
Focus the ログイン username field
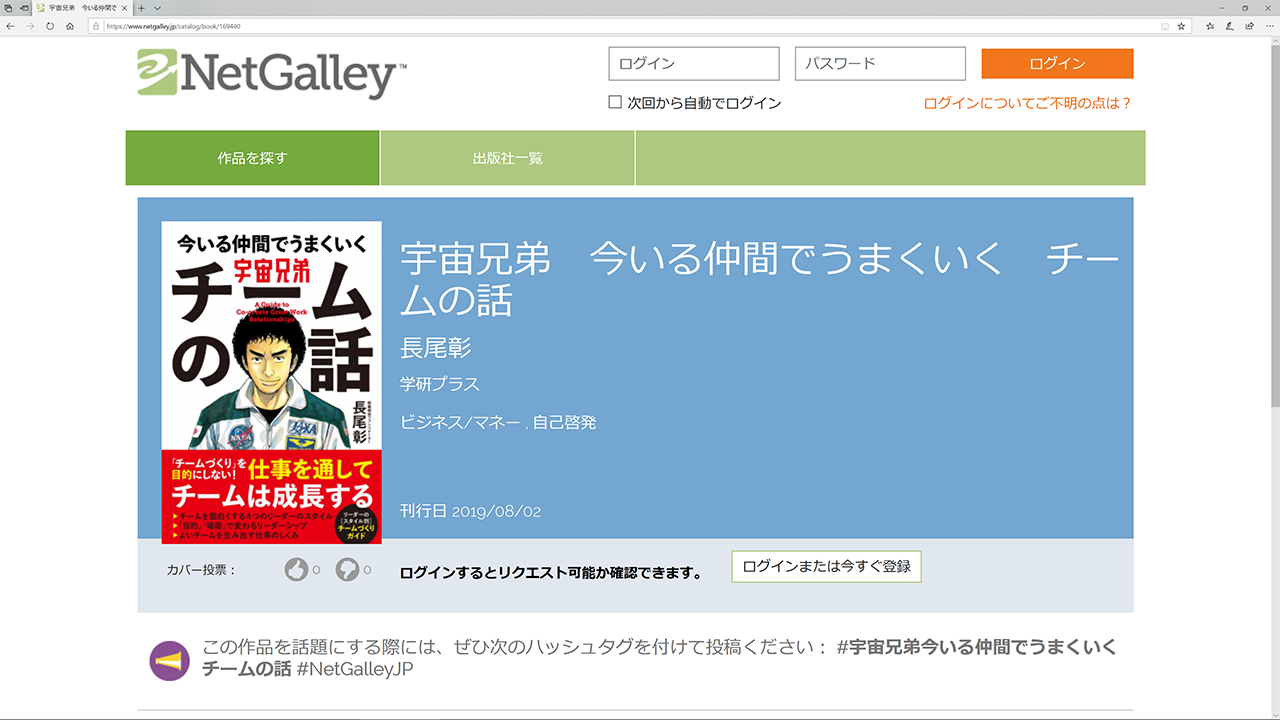point(694,63)
